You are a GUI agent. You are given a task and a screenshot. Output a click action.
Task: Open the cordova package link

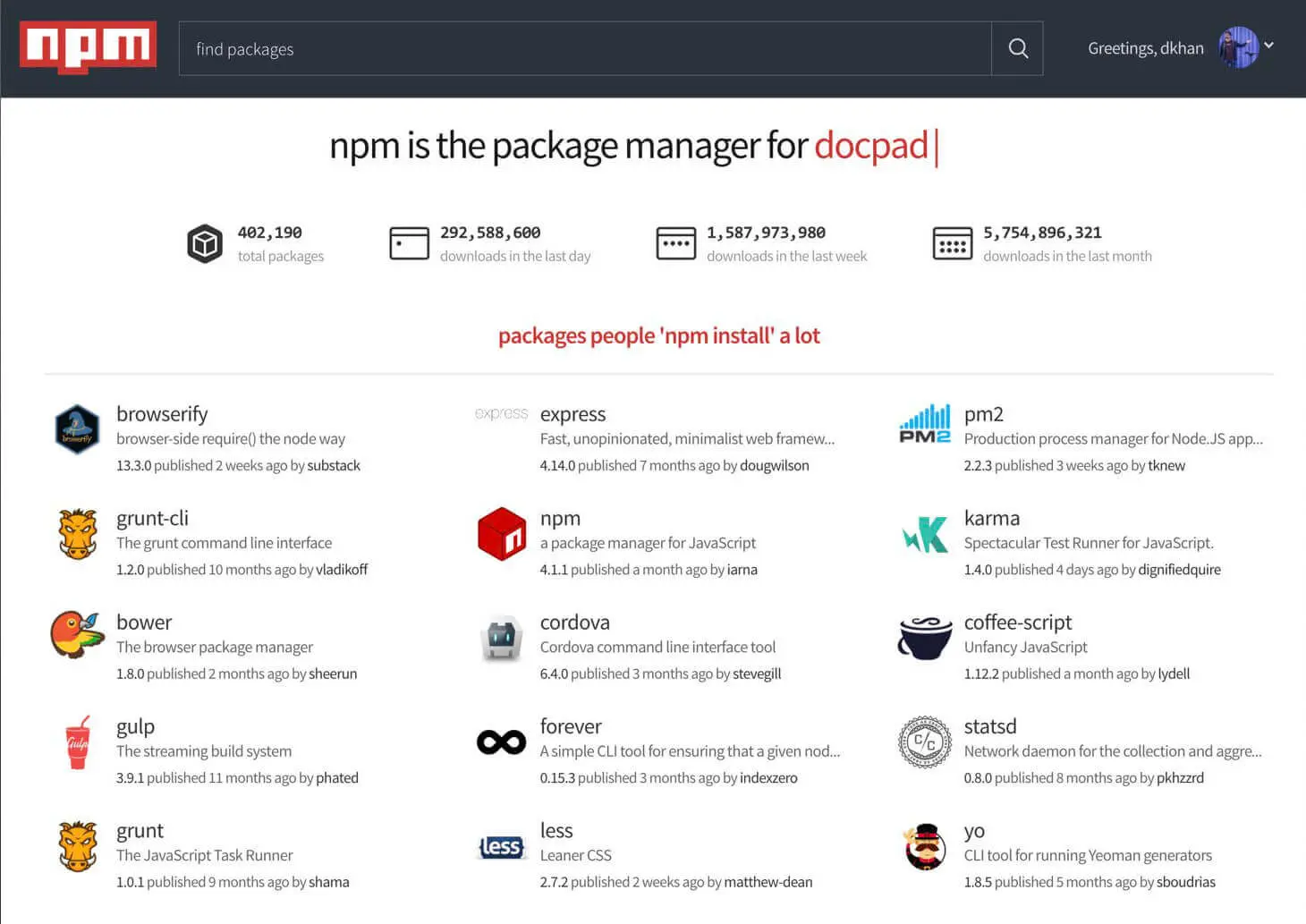(574, 622)
